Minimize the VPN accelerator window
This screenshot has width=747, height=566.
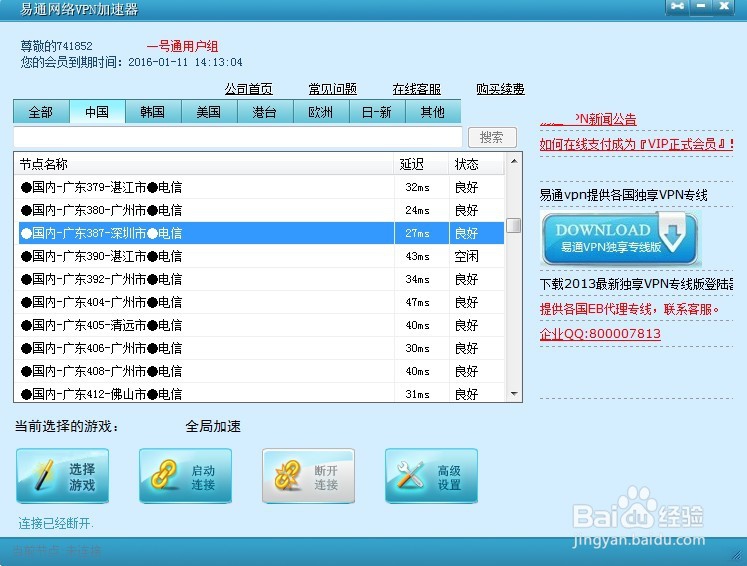click(701, 6)
